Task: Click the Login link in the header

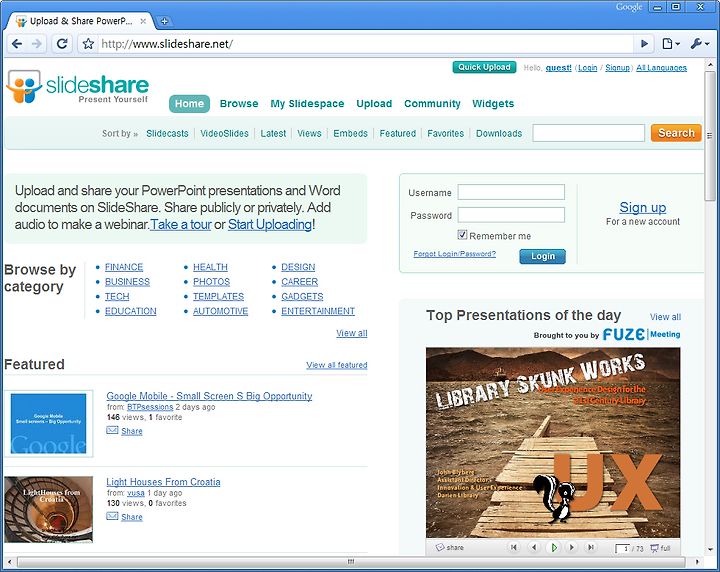Action: [x=587, y=68]
